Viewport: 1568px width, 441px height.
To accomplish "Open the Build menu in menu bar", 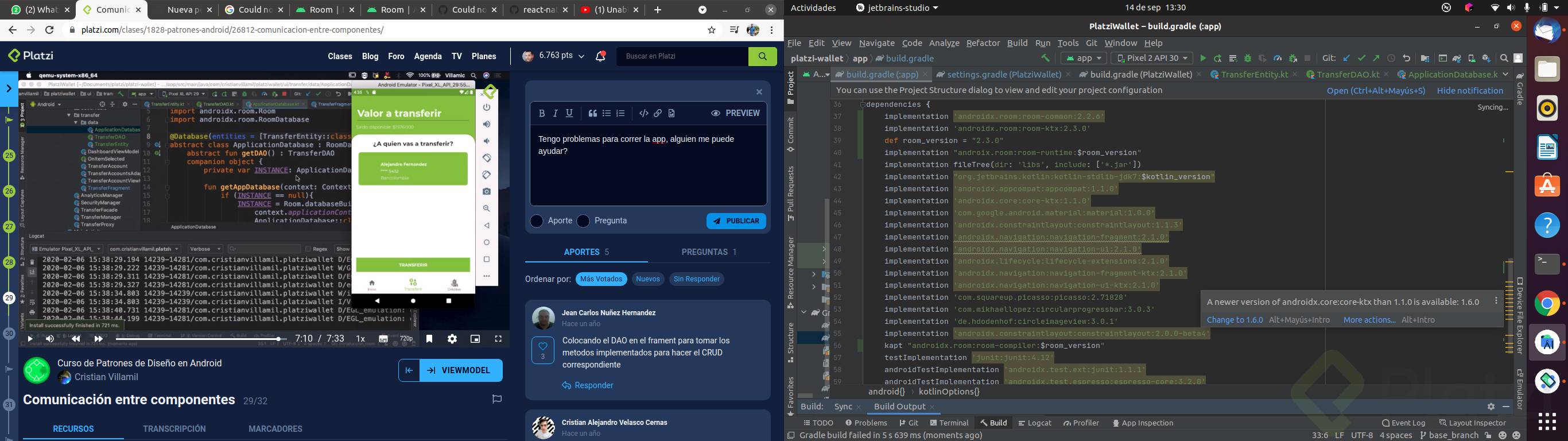I will 1017,44.
